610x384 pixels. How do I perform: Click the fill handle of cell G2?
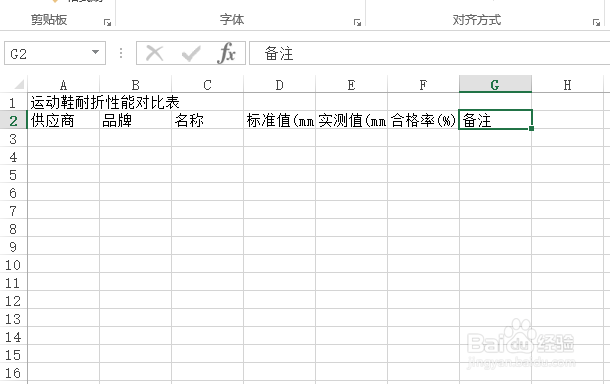tap(531, 129)
